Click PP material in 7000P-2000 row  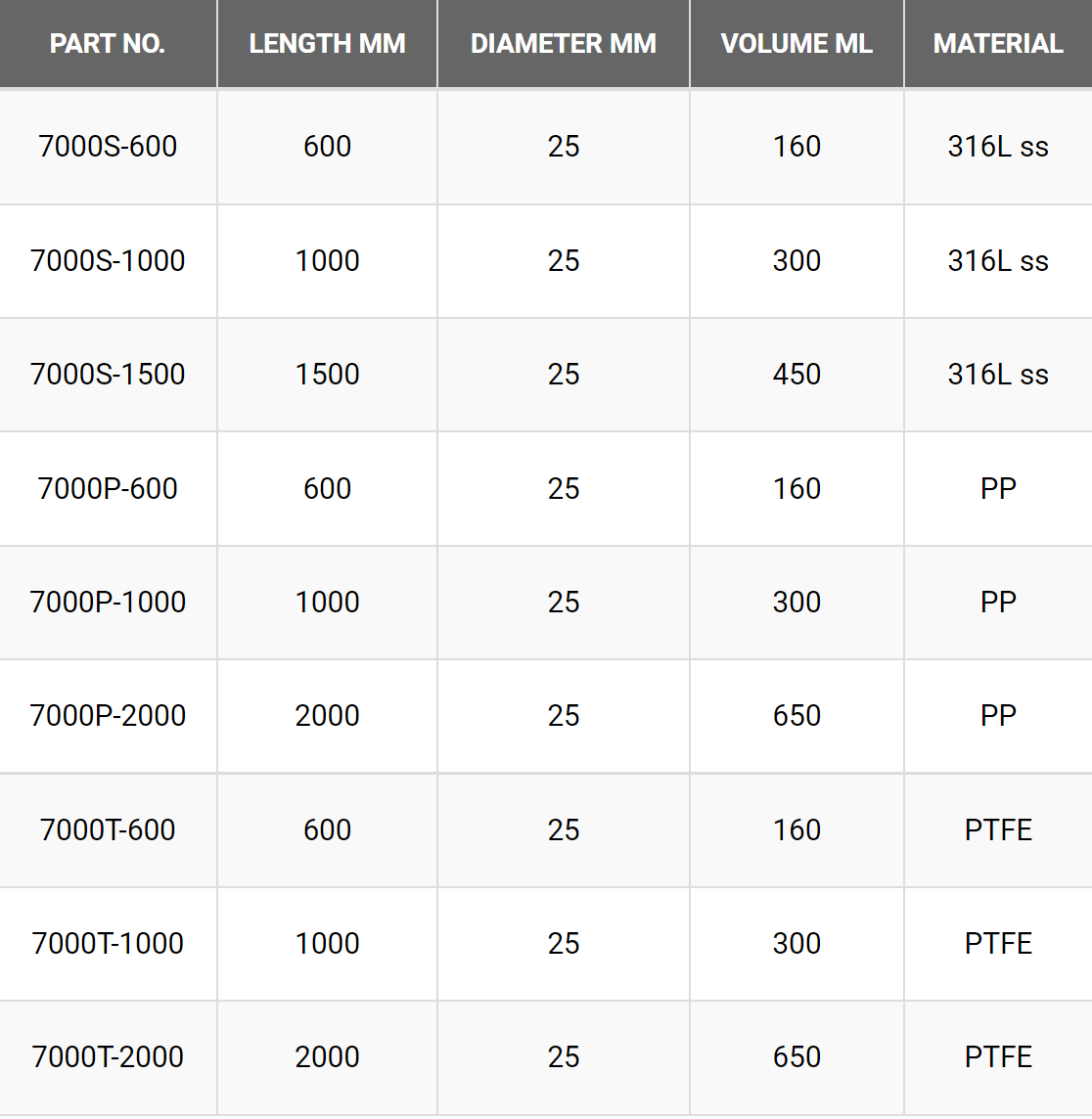point(998,716)
